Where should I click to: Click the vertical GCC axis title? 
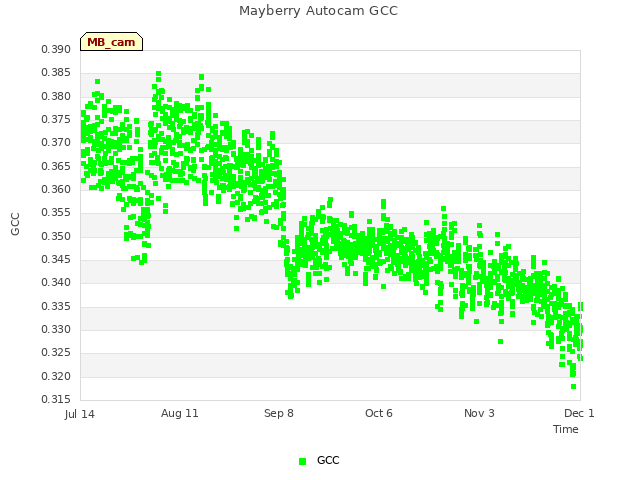point(15,224)
